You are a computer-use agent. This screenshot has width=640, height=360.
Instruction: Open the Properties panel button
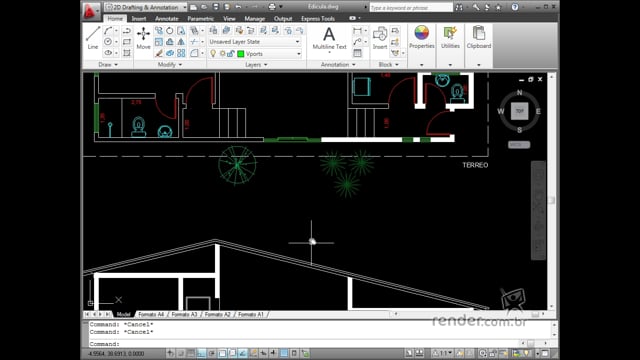tap(422, 38)
